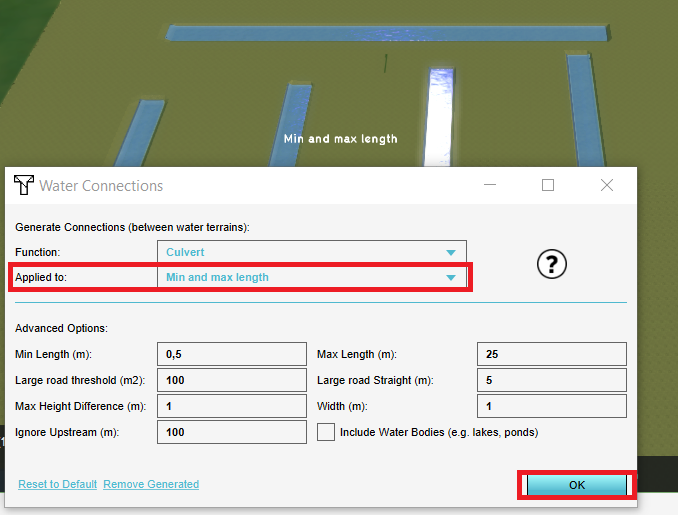Select the Min Length input field
The width and height of the screenshot is (678, 515).
(x=231, y=354)
